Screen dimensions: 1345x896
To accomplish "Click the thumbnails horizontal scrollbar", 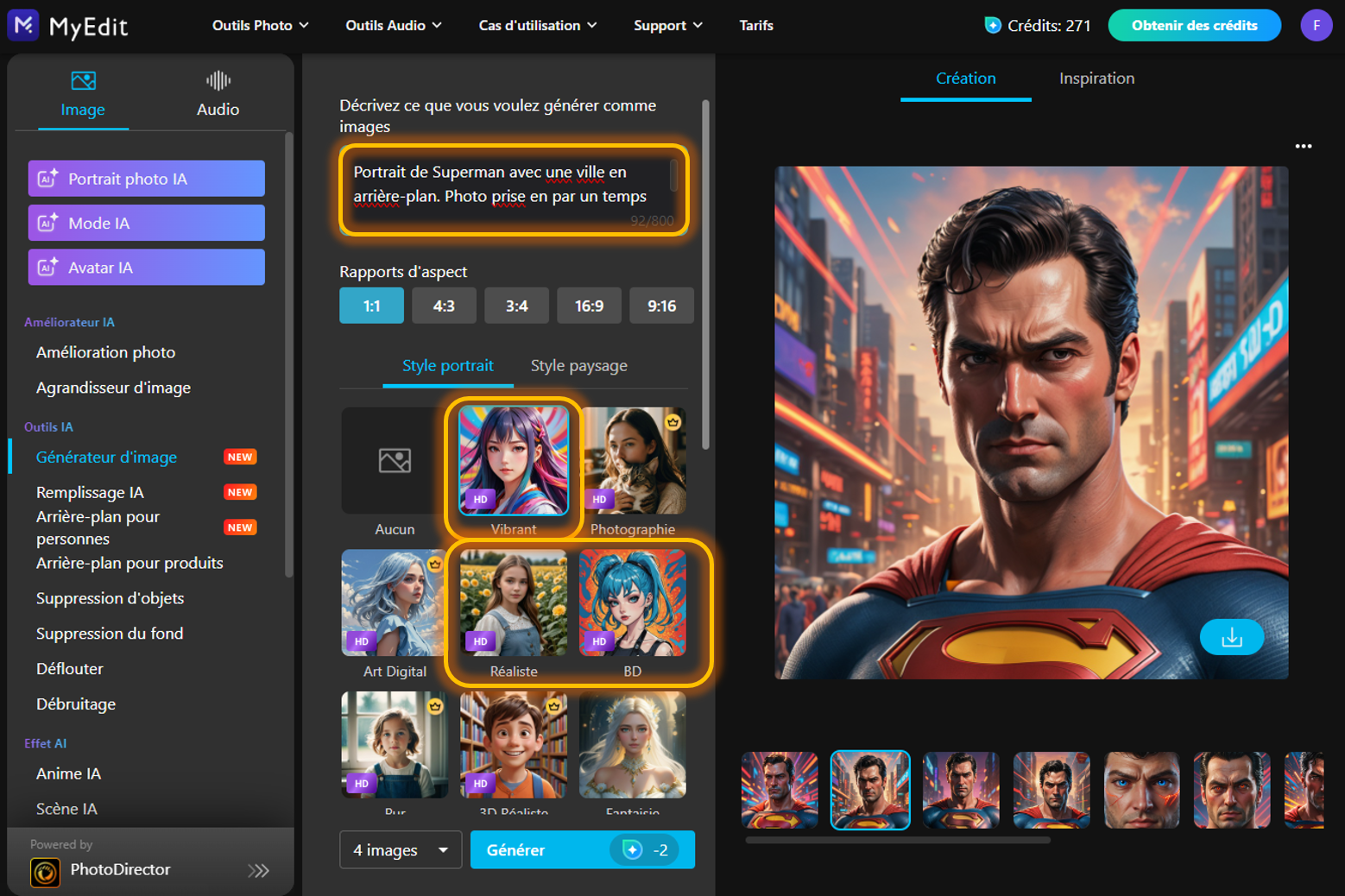I will coord(898,840).
